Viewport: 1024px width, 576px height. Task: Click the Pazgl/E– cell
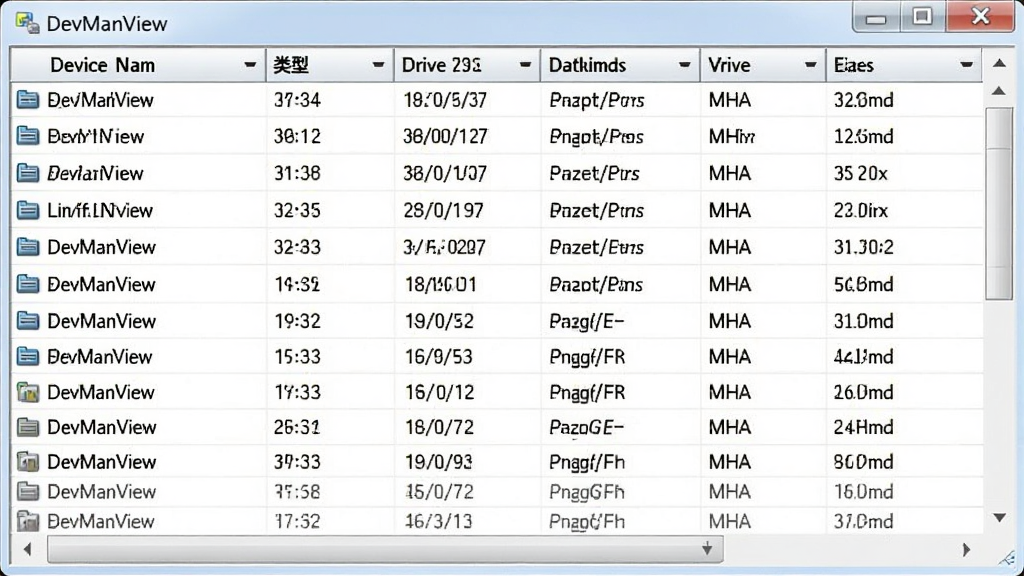pyautogui.click(x=586, y=321)
